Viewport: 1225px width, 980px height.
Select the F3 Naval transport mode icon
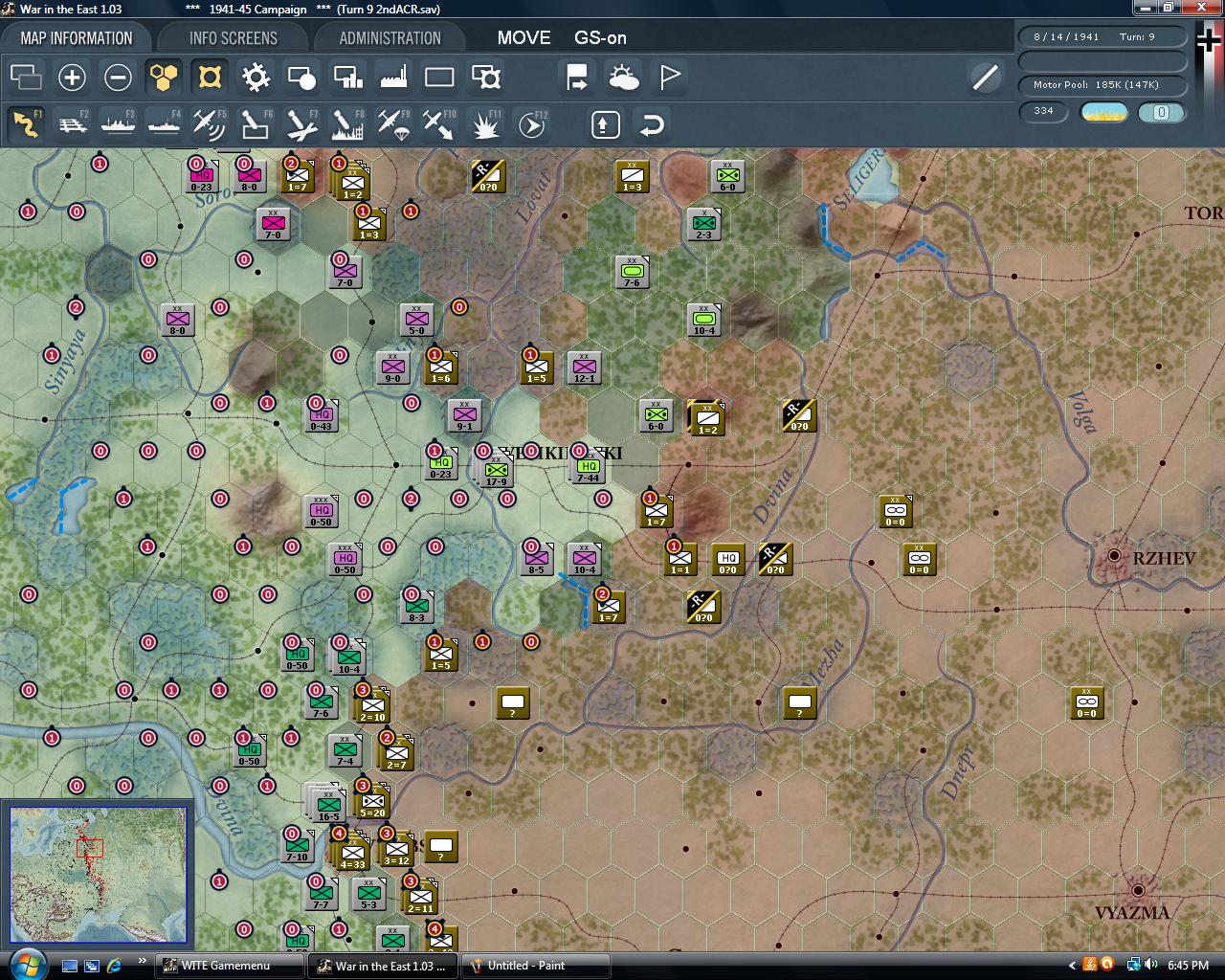pos(119,123)
